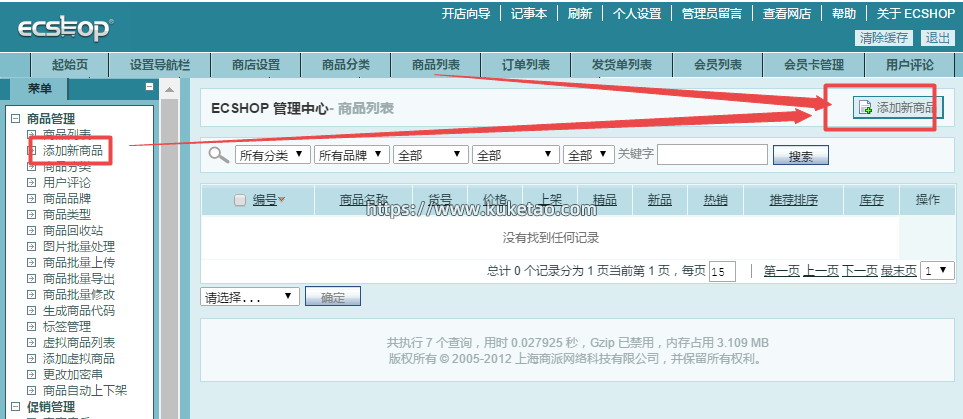The image size is (963, 419).
Task: Click the sidebar scrollbar up arrow
Action: coord(170,90)
